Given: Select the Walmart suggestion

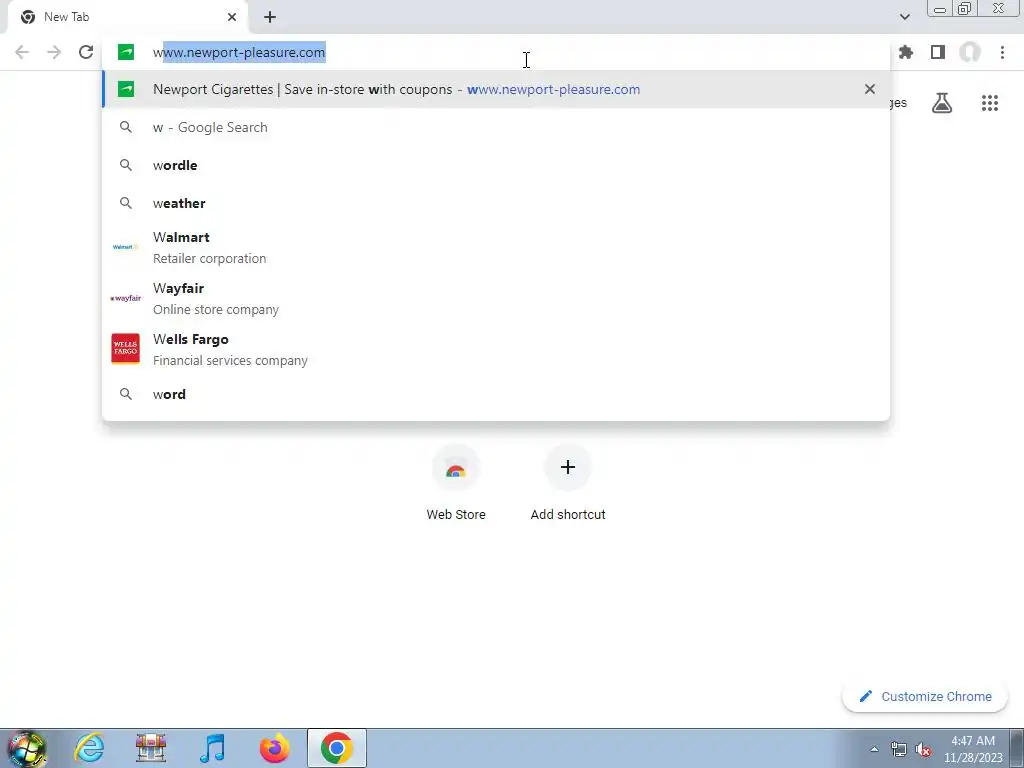Looking at the screenshot, I should coord(496,248).
